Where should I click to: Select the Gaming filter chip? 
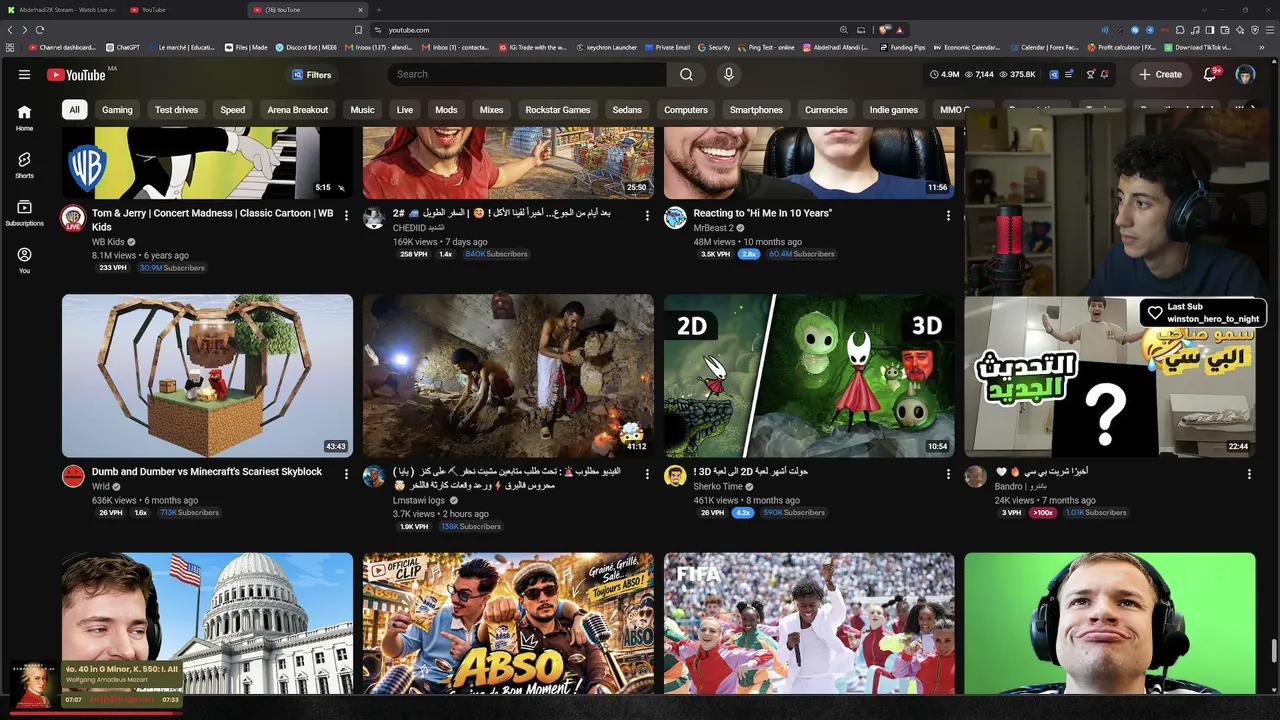117,110
